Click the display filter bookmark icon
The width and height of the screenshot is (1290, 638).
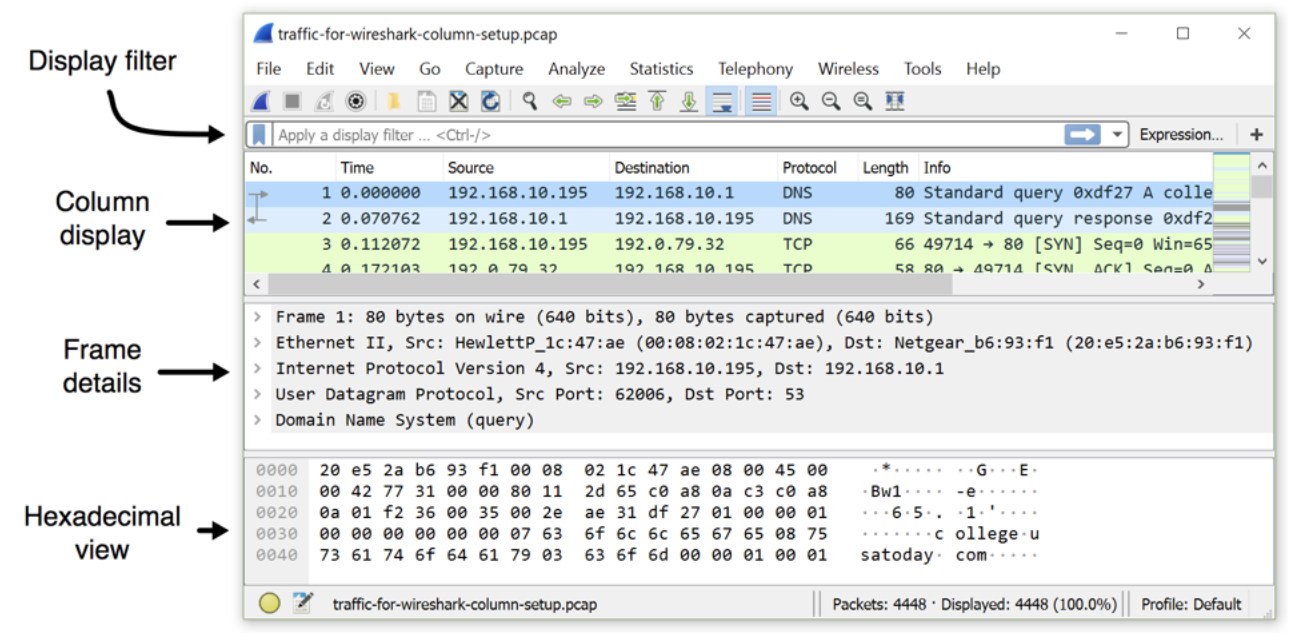coord(260,134)
